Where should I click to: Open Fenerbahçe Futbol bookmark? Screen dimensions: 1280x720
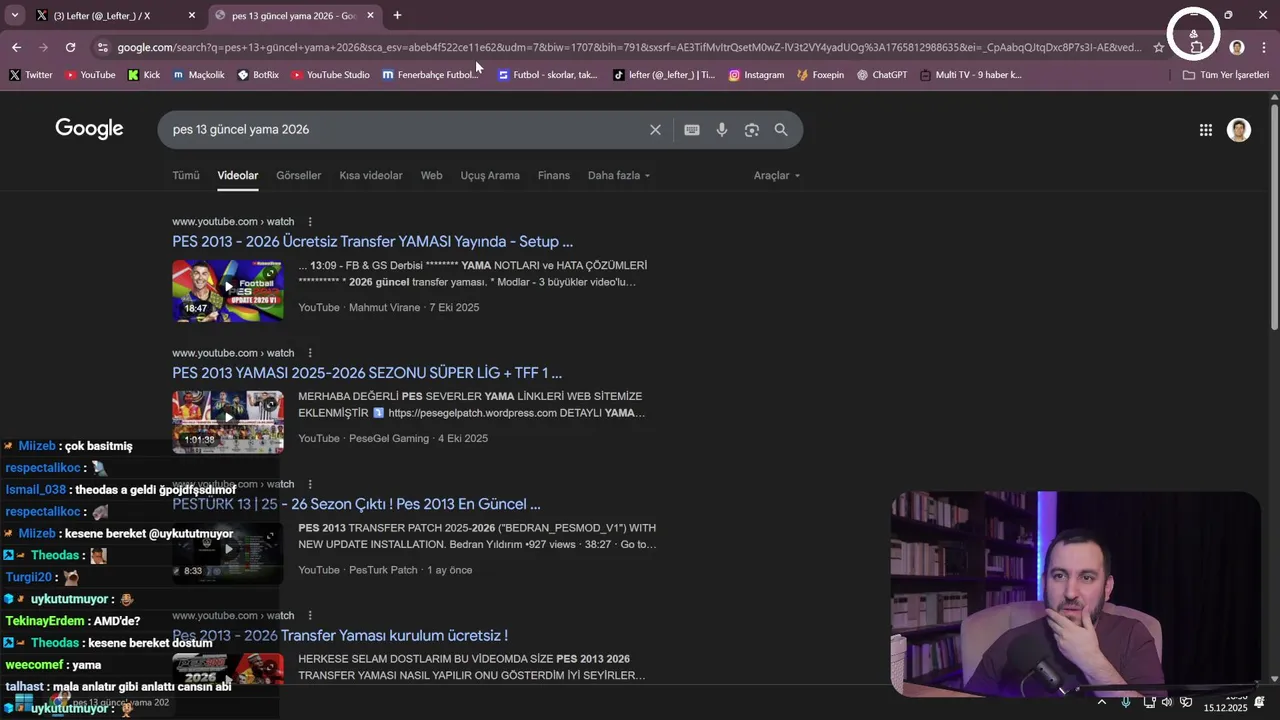tap(431, 75)
